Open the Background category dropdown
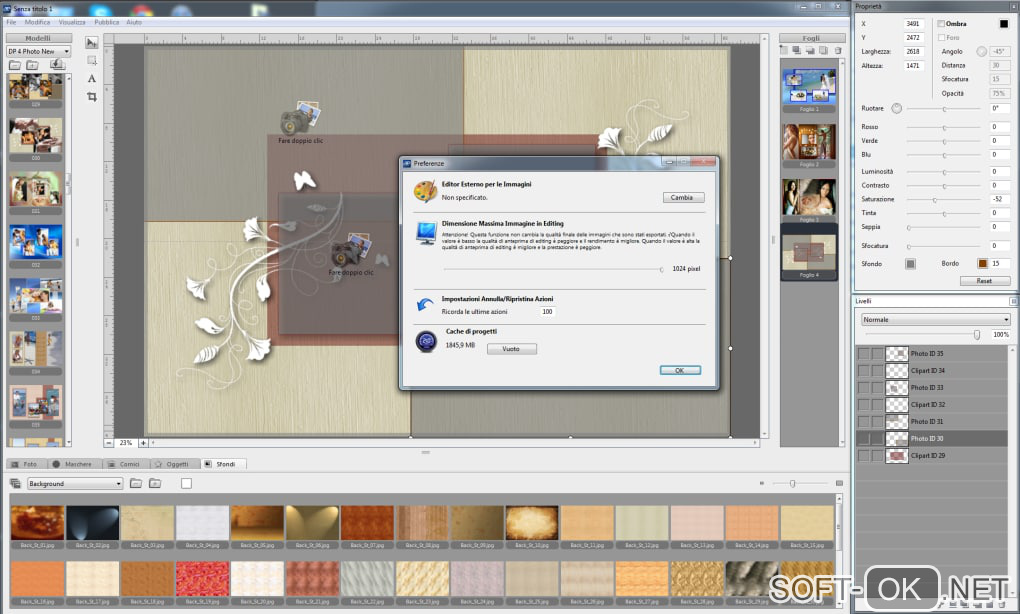 pyautogui.click(x=75, y=483)
